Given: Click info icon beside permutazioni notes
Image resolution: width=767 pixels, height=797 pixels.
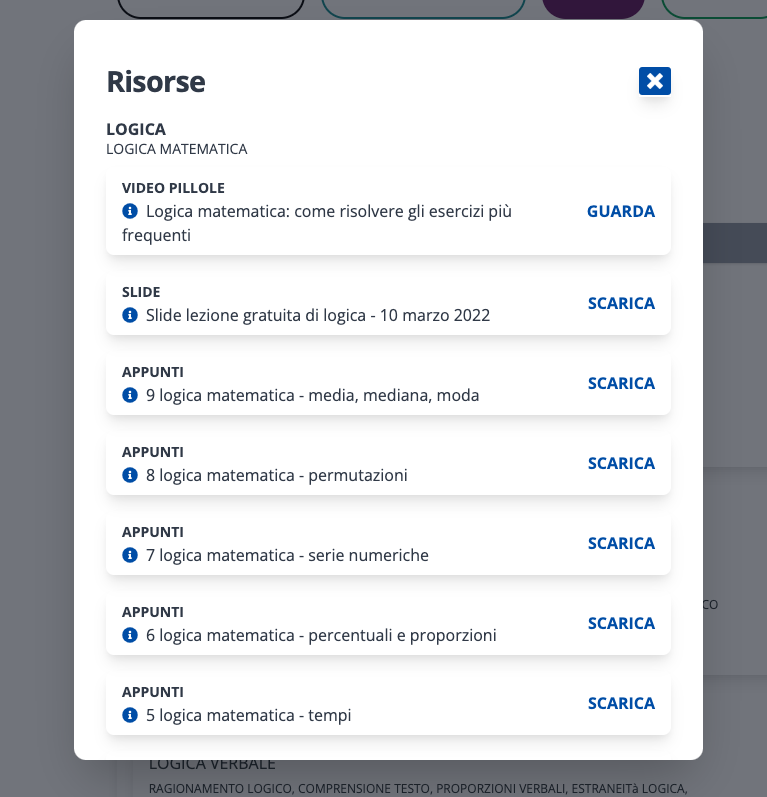Looking at the screenshot, I should point(130,476).
